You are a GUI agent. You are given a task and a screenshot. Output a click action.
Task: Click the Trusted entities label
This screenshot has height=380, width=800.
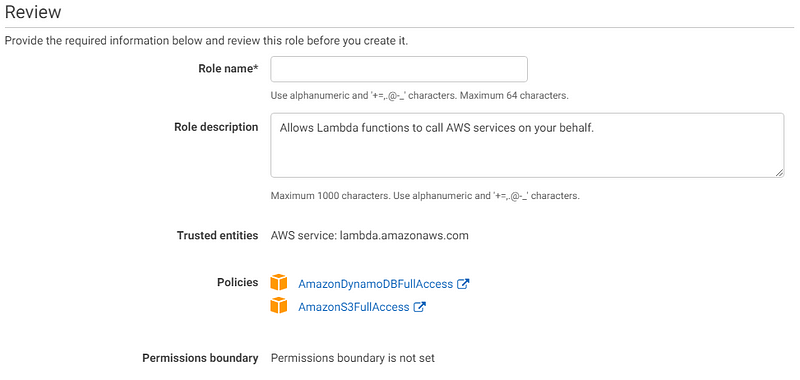(217, 236)
